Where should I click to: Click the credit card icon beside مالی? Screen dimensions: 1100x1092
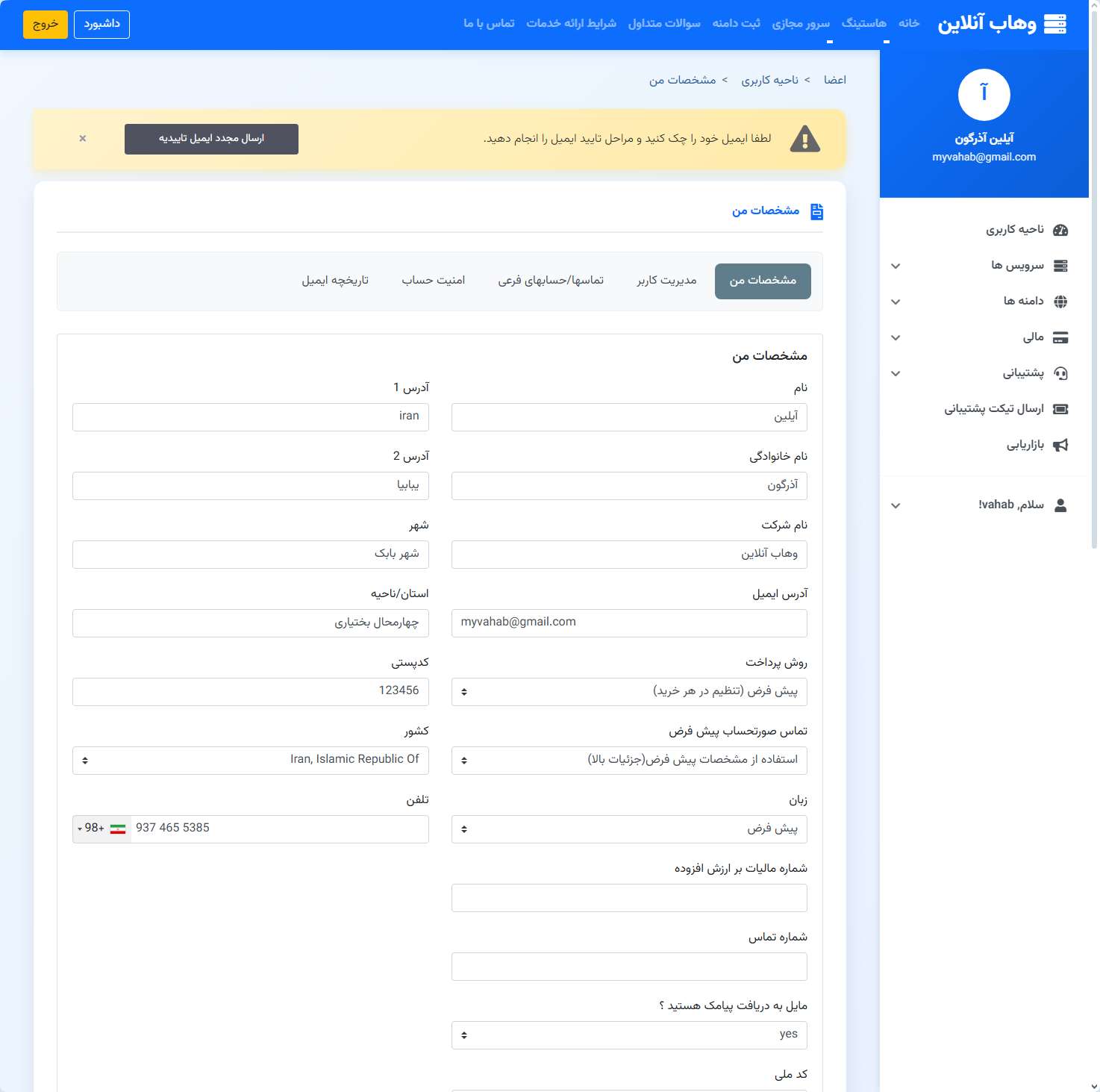1060,337
